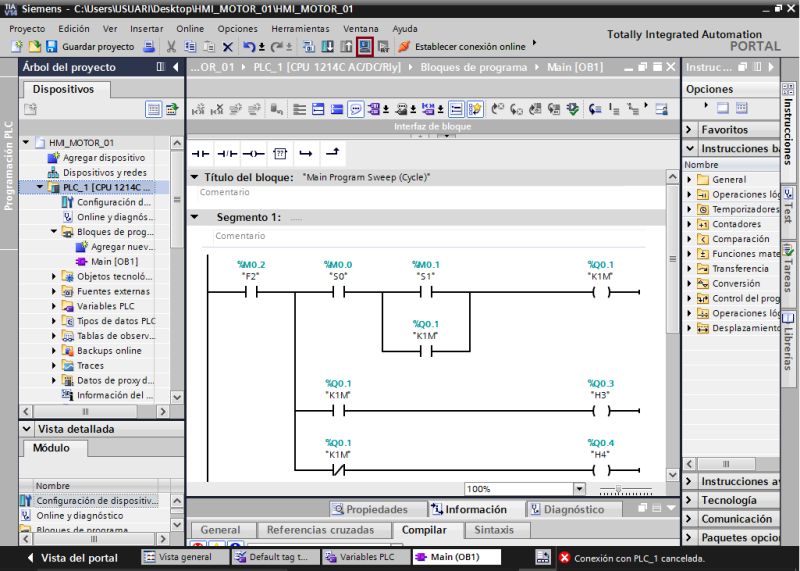The image size is (800, 571).
Task: Open the Sintaxis tab
Action: 494,530
